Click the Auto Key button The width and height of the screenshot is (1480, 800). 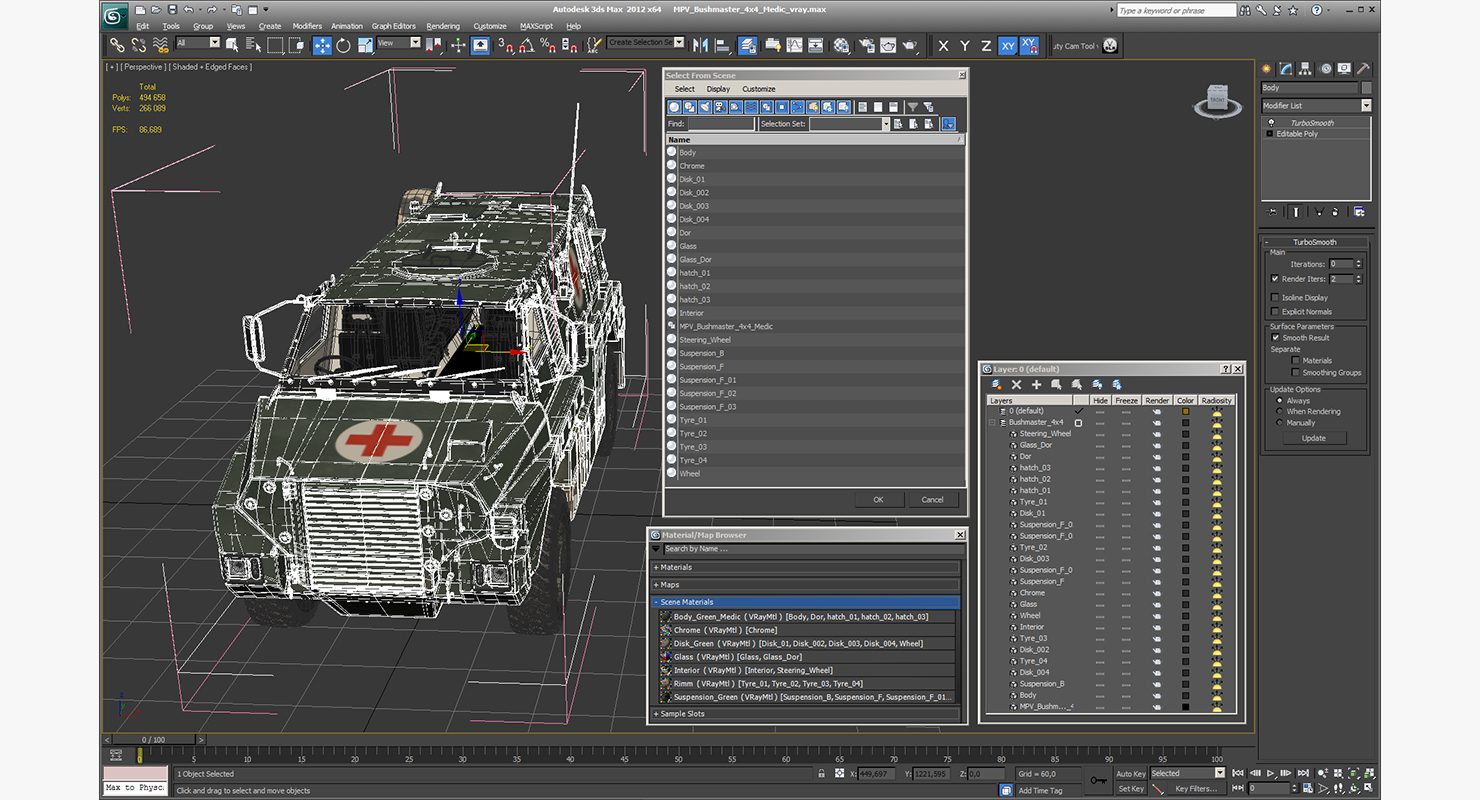click(1130, 773)
